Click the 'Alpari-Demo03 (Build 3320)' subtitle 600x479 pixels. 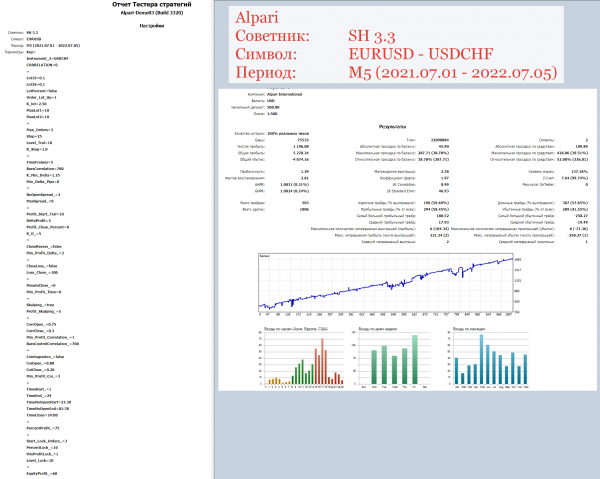[x=152, y=13]
